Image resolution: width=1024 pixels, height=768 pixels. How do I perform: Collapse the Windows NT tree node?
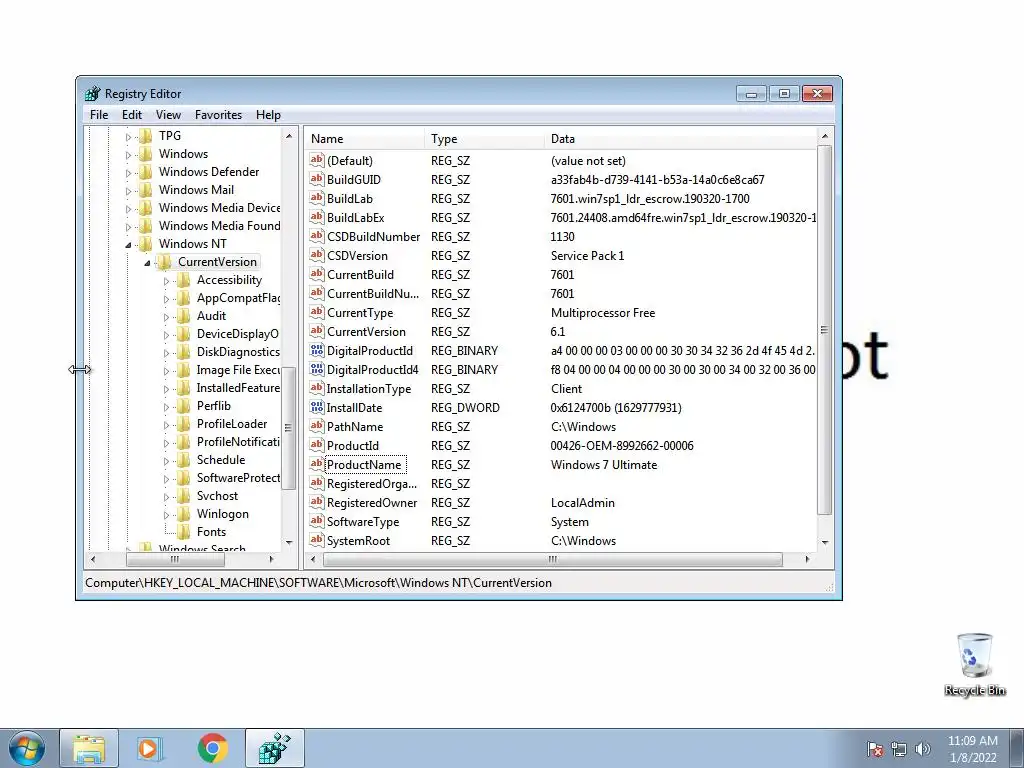[x=128, y=245]
